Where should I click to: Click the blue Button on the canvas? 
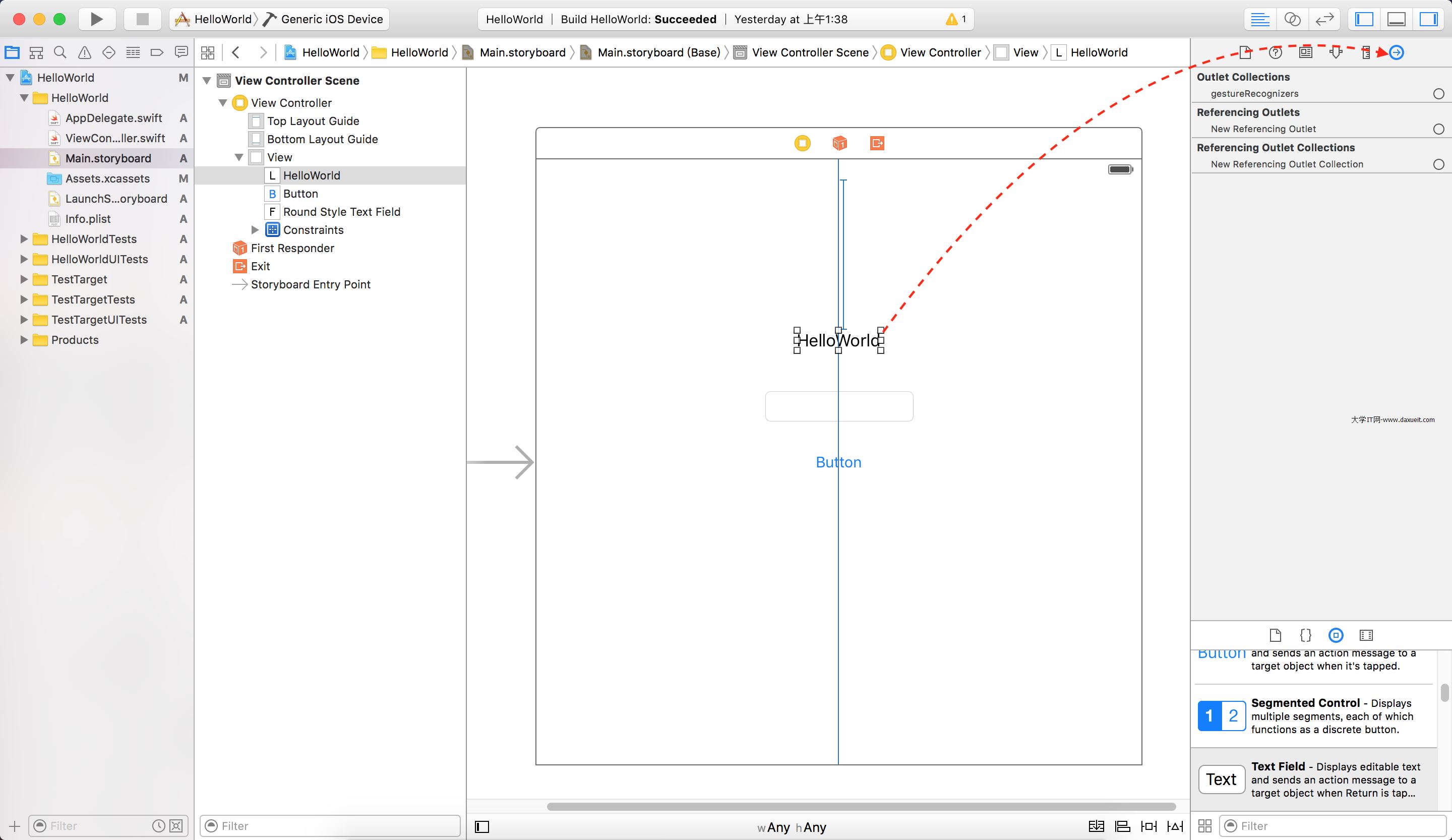point(838,462)
